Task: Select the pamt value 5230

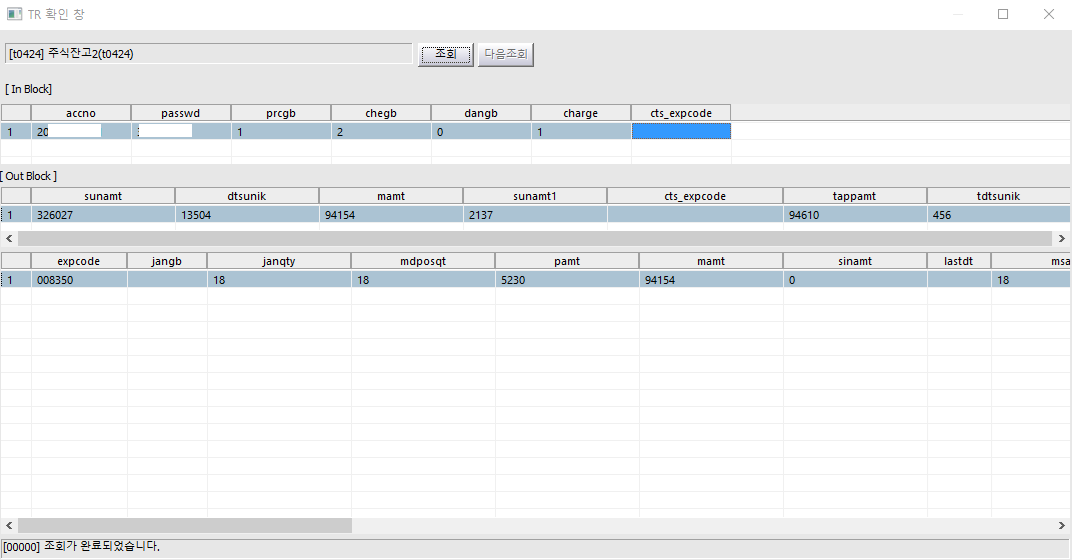Action: pyautogui.click(x=567, y=280)
